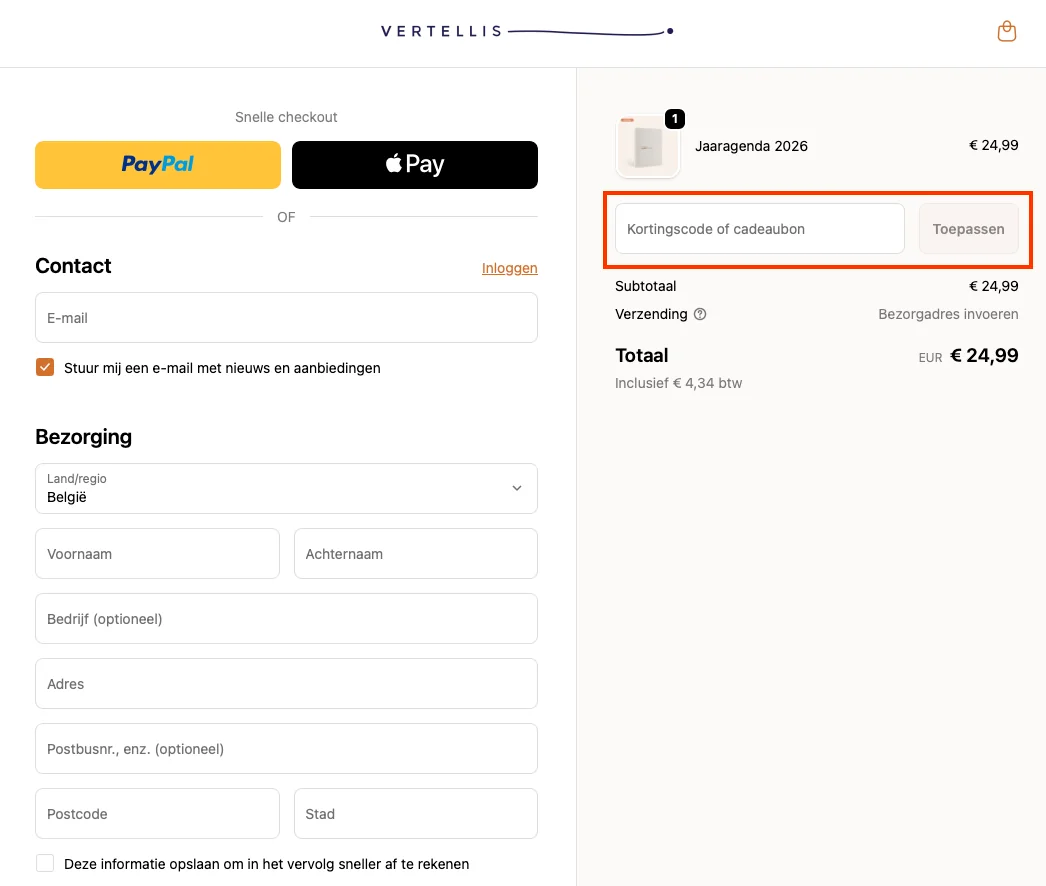1046x886 pixels.
Task: Click the Bedrijf (optioneel) field
Action: pyautogui.click(x=286, y=619)
